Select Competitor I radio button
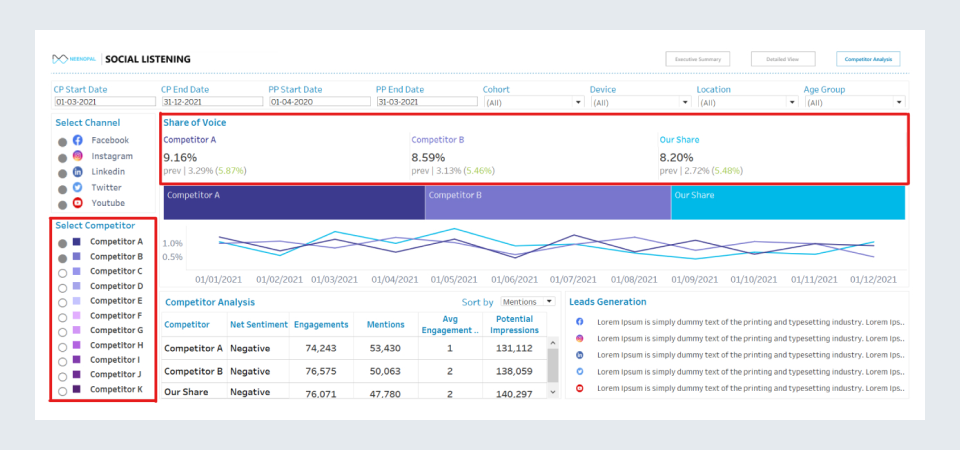The image size is (960, 450). pyautogui.click(x=62, y=362)
